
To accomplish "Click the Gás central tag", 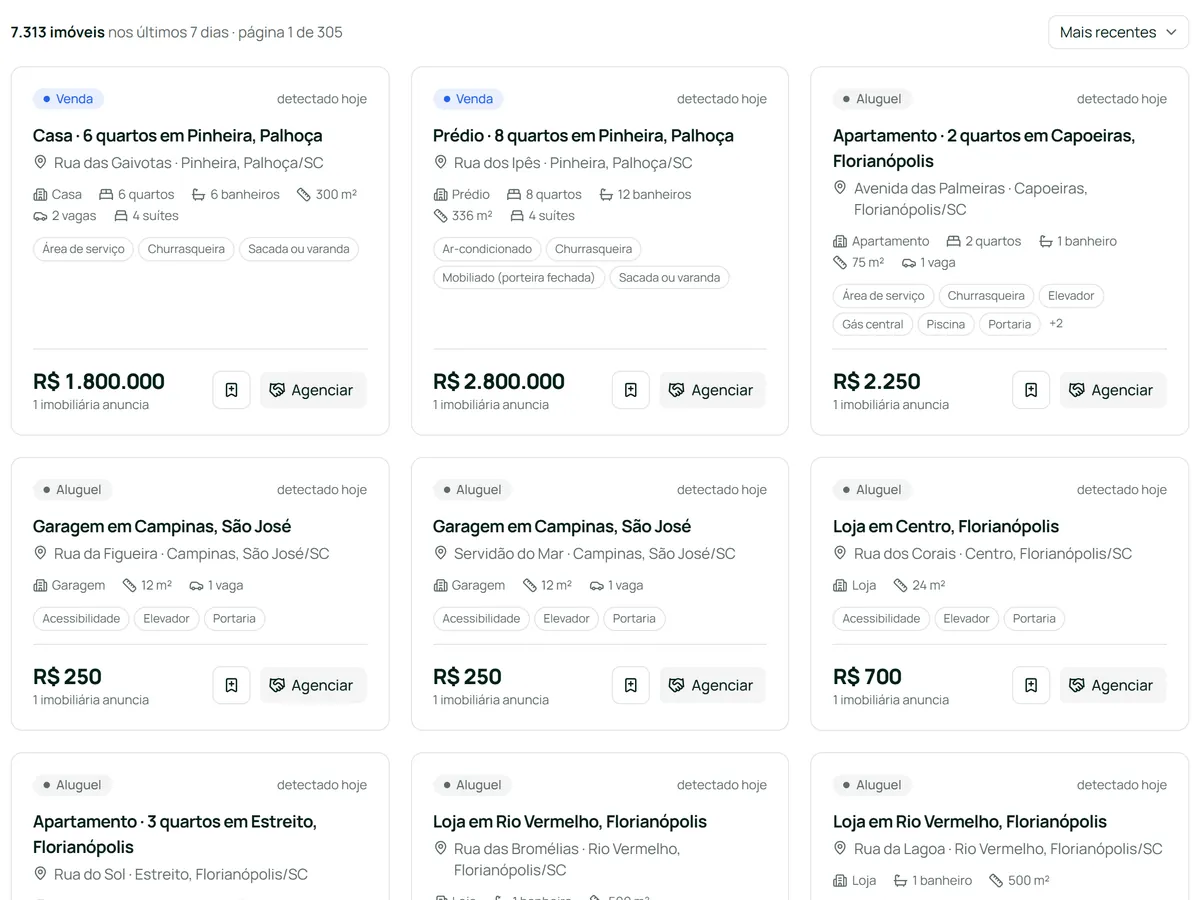I will [x=873, y=324].
